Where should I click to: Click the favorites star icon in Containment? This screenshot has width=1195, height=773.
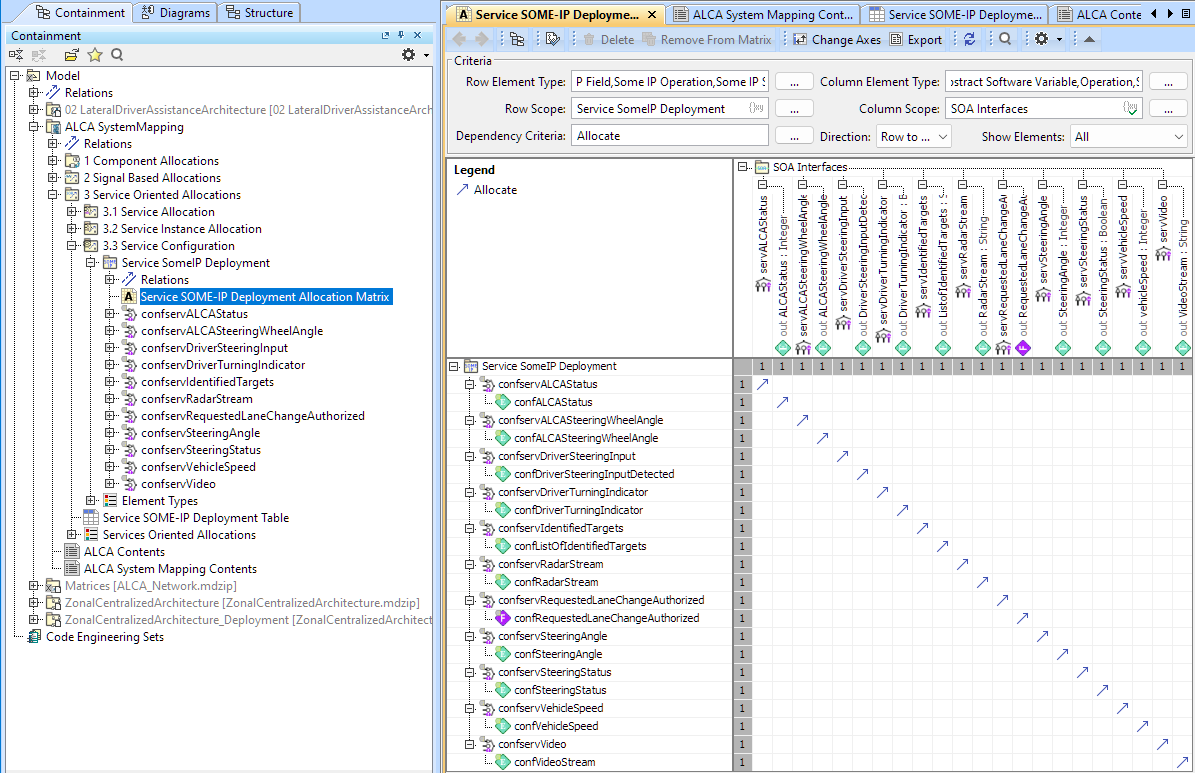(x=95, y=55)
